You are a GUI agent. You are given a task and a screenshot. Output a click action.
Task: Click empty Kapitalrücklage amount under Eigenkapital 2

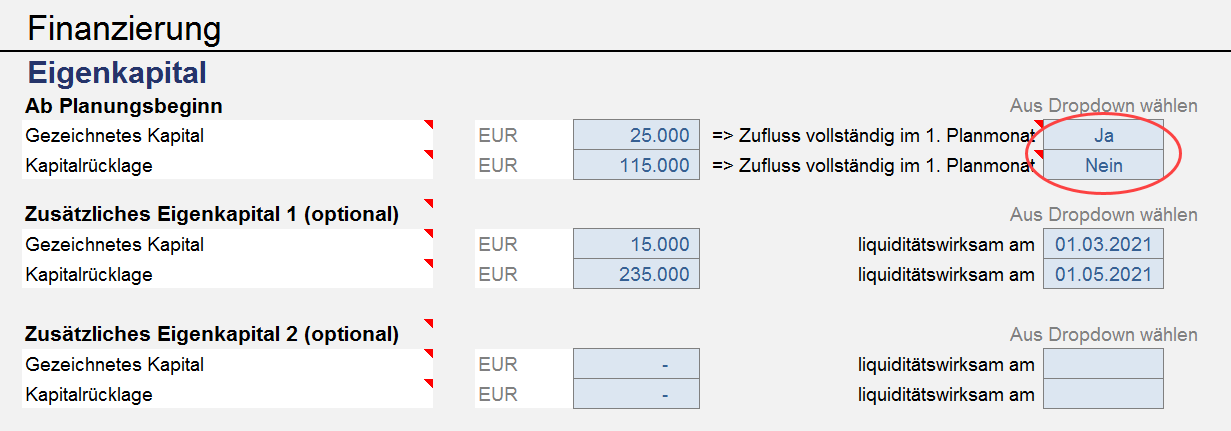(x=636, y=394)
